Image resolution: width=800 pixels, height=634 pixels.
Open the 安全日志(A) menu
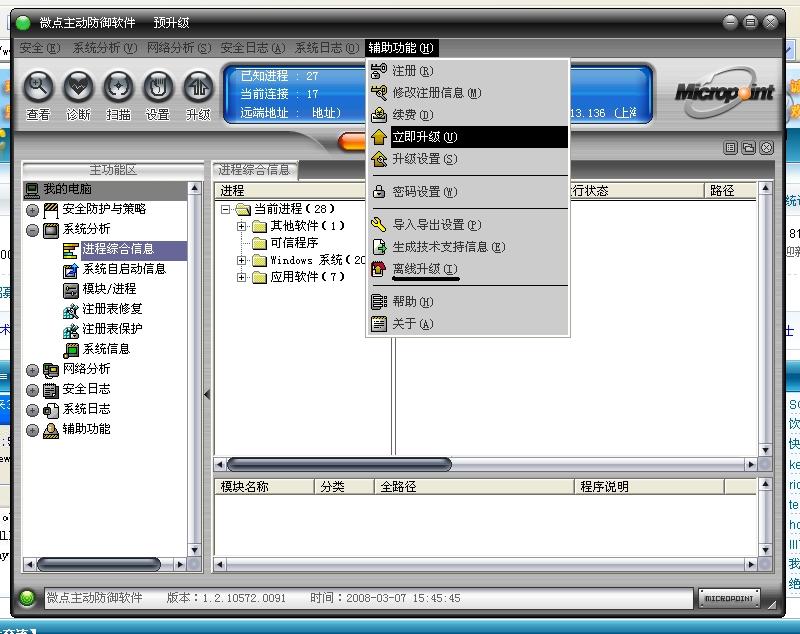(x=253, y=48)
